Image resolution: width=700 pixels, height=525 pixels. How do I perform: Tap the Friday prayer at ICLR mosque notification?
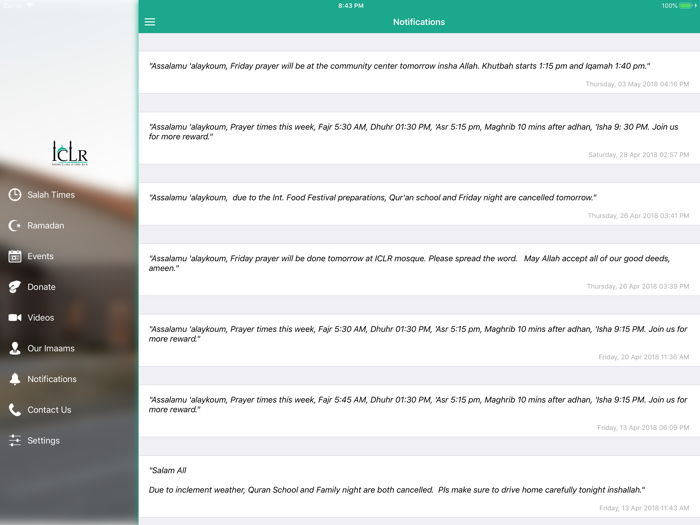419,270
